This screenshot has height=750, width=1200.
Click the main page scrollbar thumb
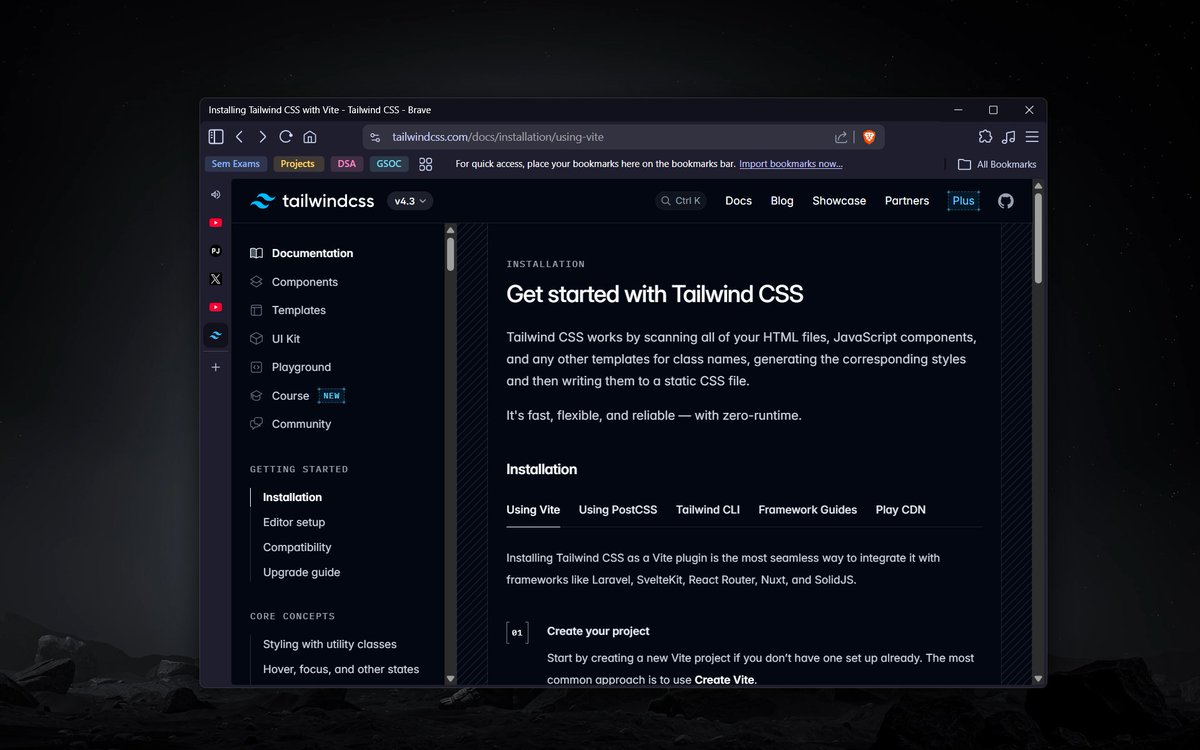point(1038,238)
